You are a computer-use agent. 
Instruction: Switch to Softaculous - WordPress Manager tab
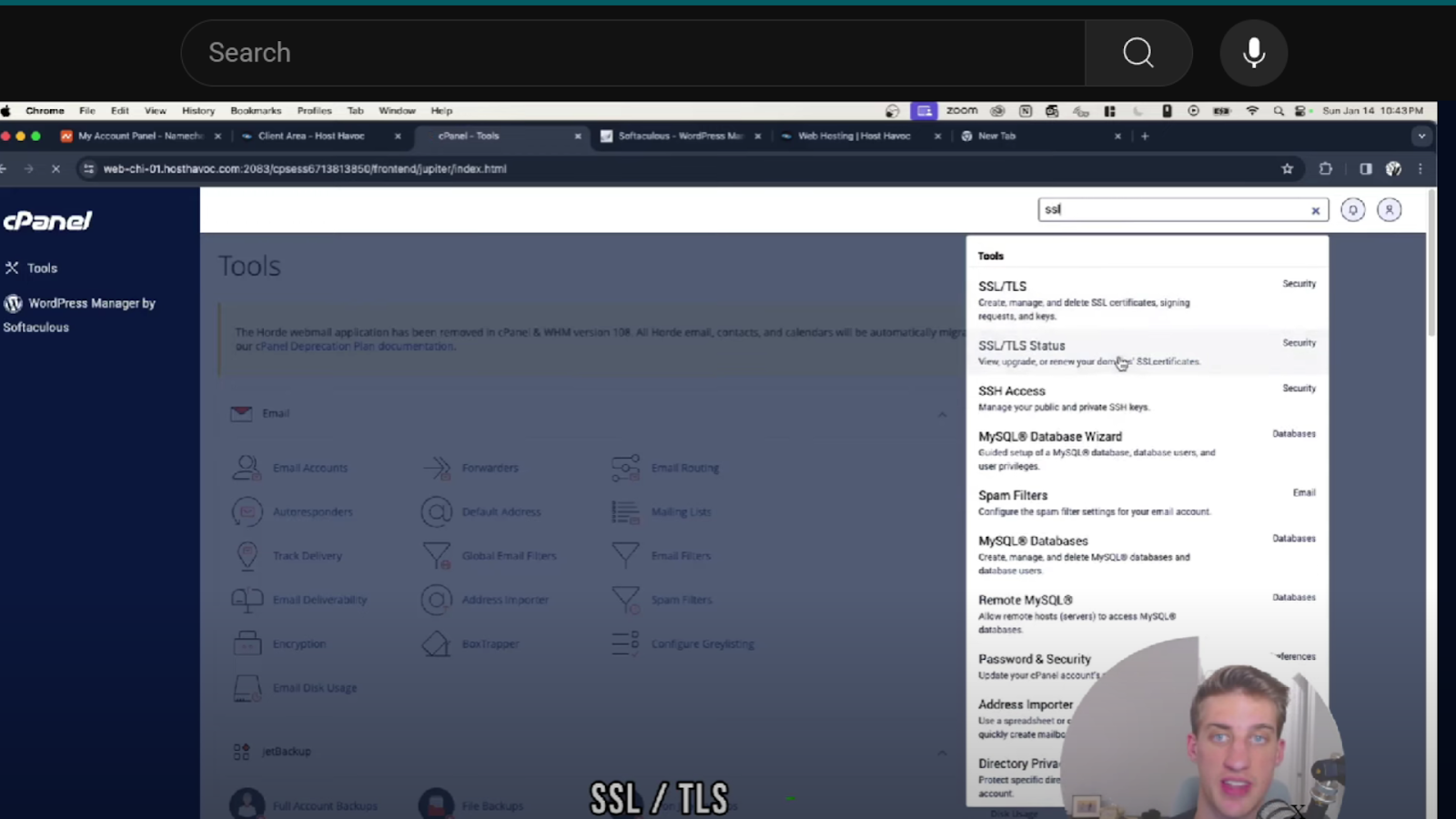[681, 136]
